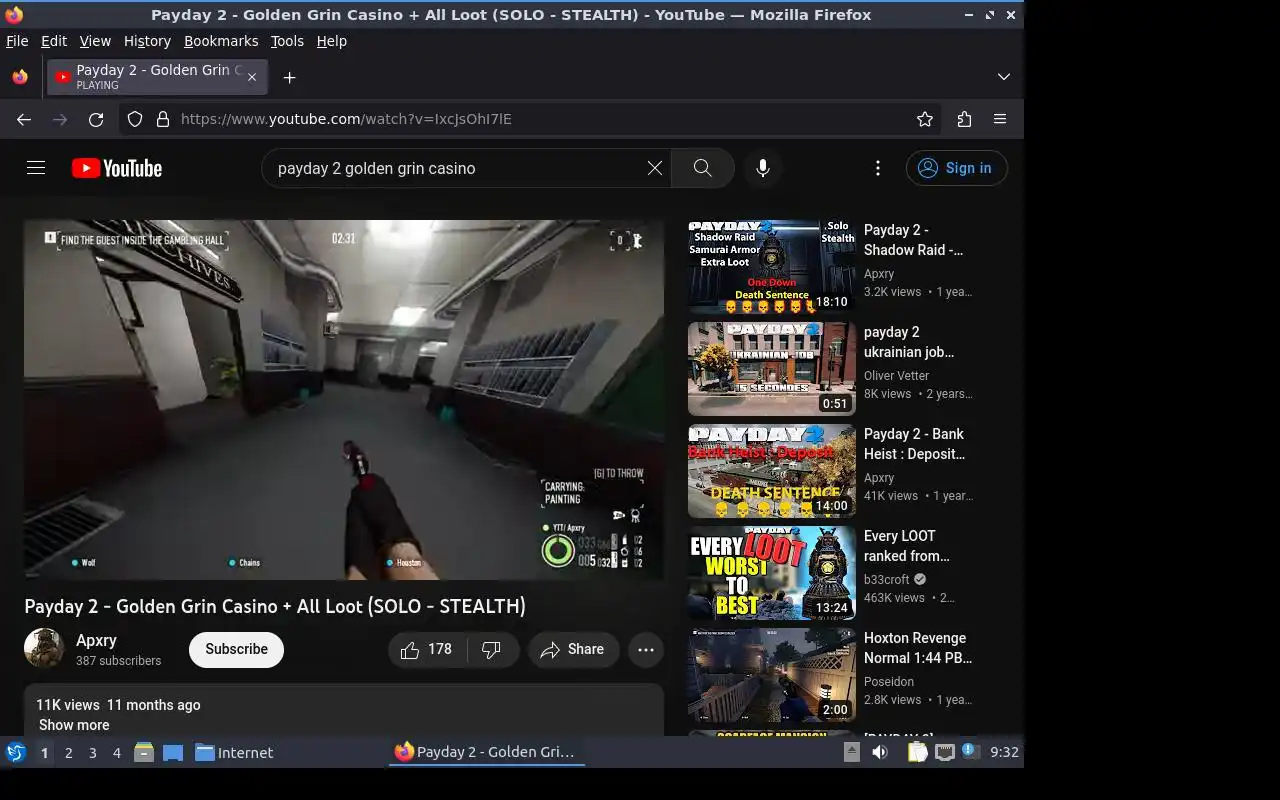
Task: Click the video player to pause
Action: pos(344,400)
